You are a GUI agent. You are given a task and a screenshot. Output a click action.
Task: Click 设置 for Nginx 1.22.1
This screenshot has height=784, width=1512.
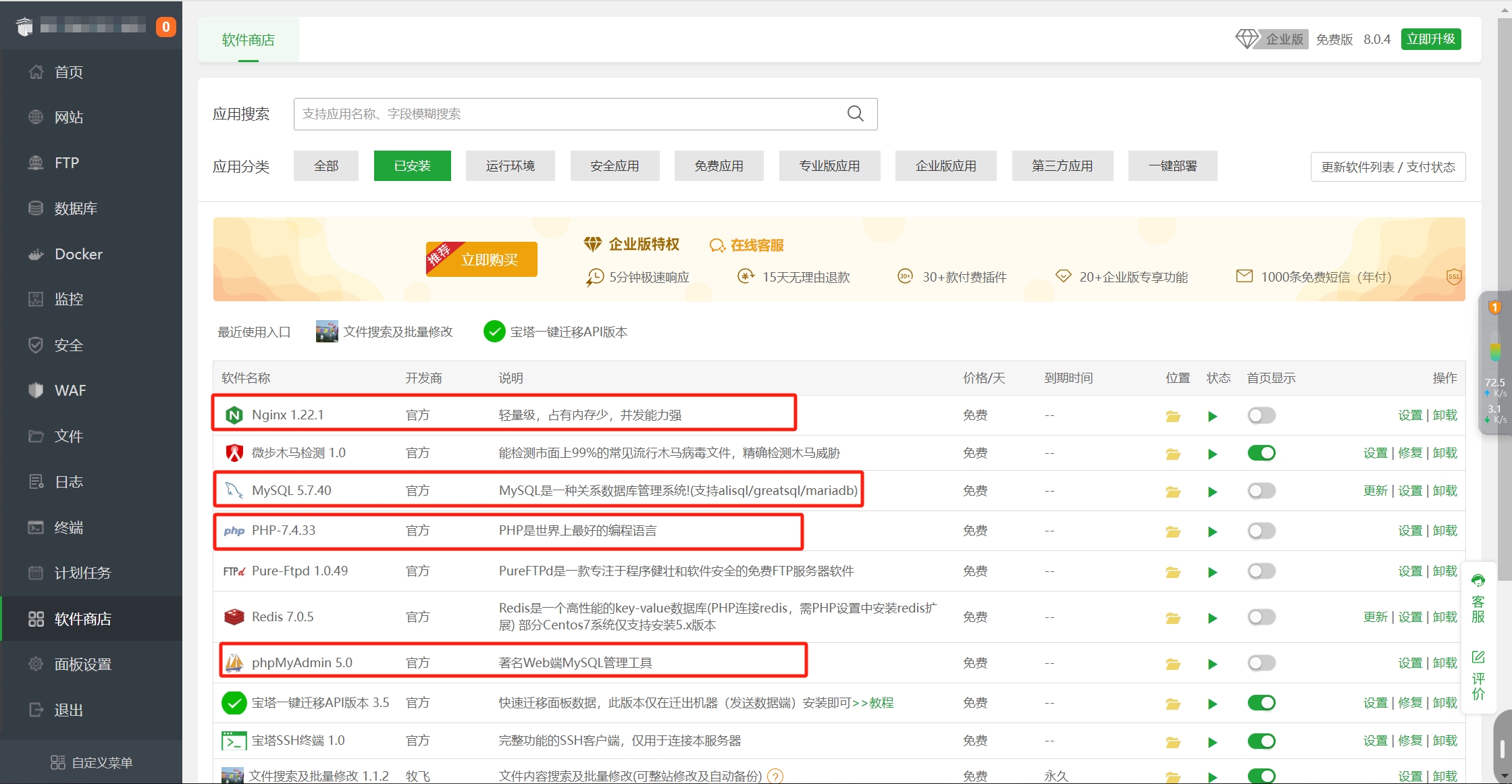click(x=1410, y=415)
